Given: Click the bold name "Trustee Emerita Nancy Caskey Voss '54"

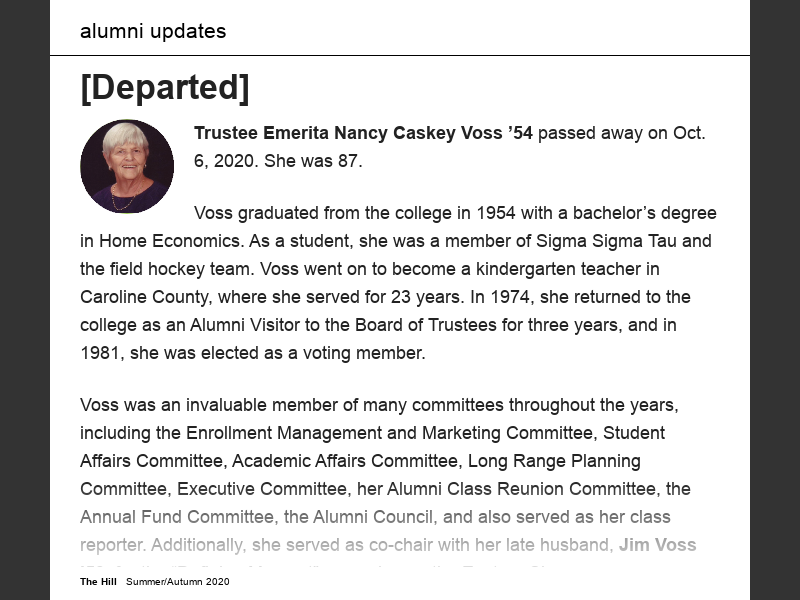Looking at the screenshot, I should click(x=363, y=133).
